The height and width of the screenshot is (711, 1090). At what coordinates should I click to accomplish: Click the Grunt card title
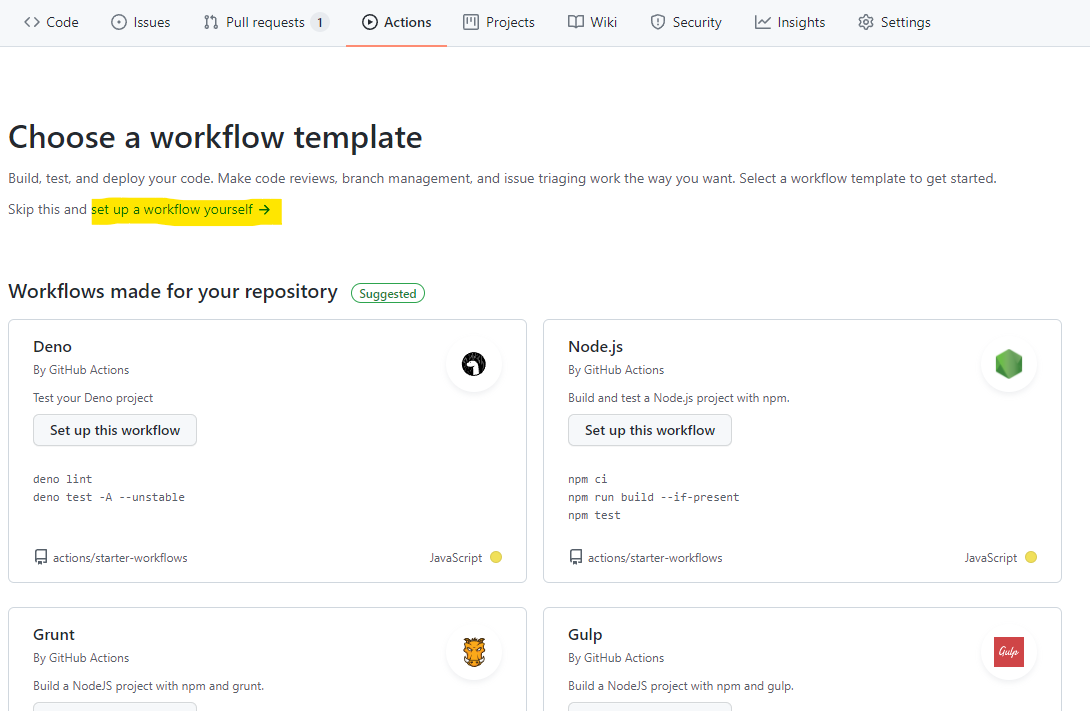pyautogui.click(x=54, y=635)
